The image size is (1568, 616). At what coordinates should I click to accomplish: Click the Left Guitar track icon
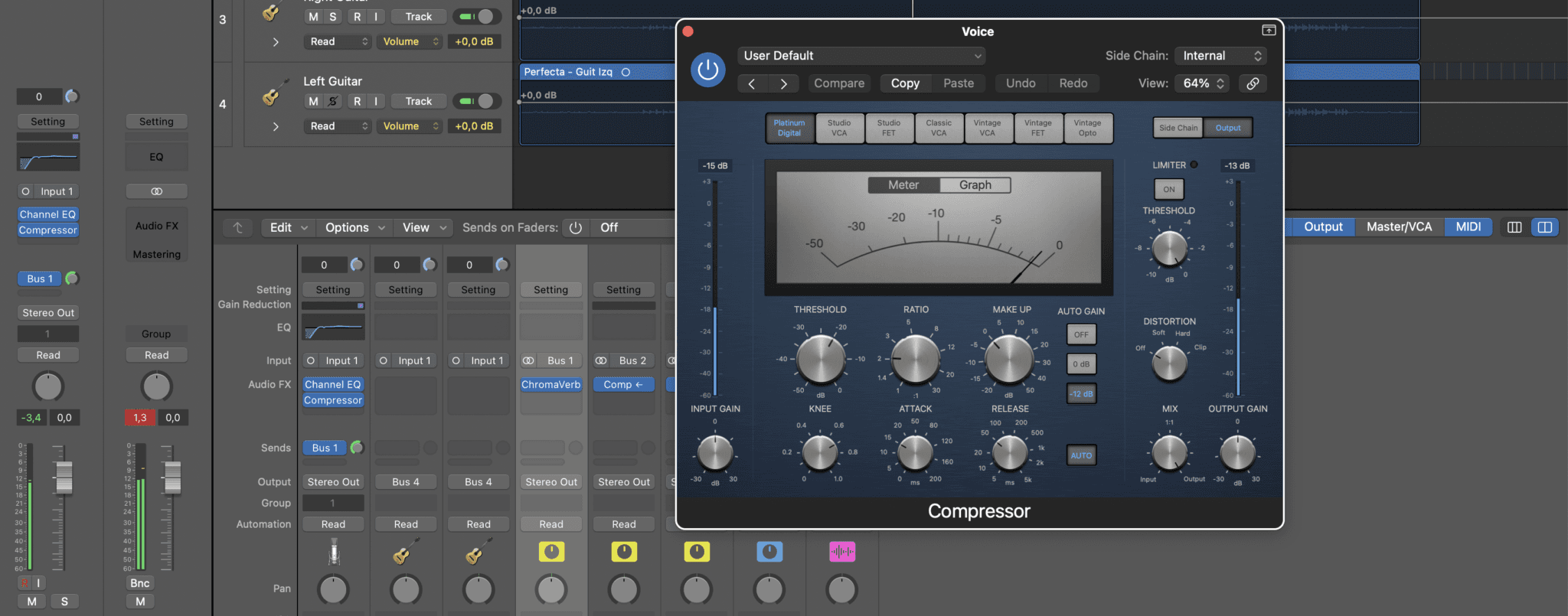point(273,94)
